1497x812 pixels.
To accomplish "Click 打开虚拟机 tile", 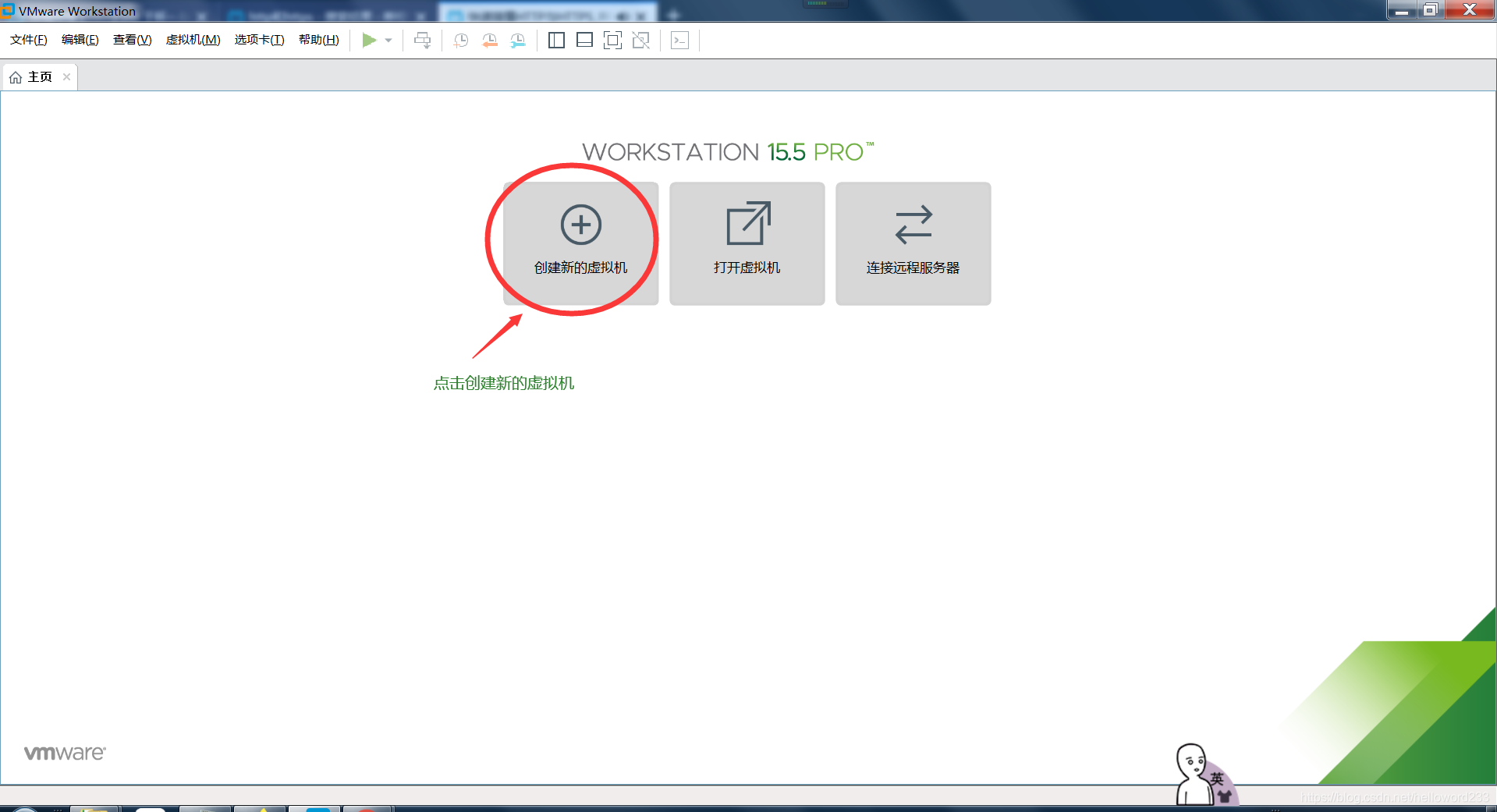I will (747, 243).
